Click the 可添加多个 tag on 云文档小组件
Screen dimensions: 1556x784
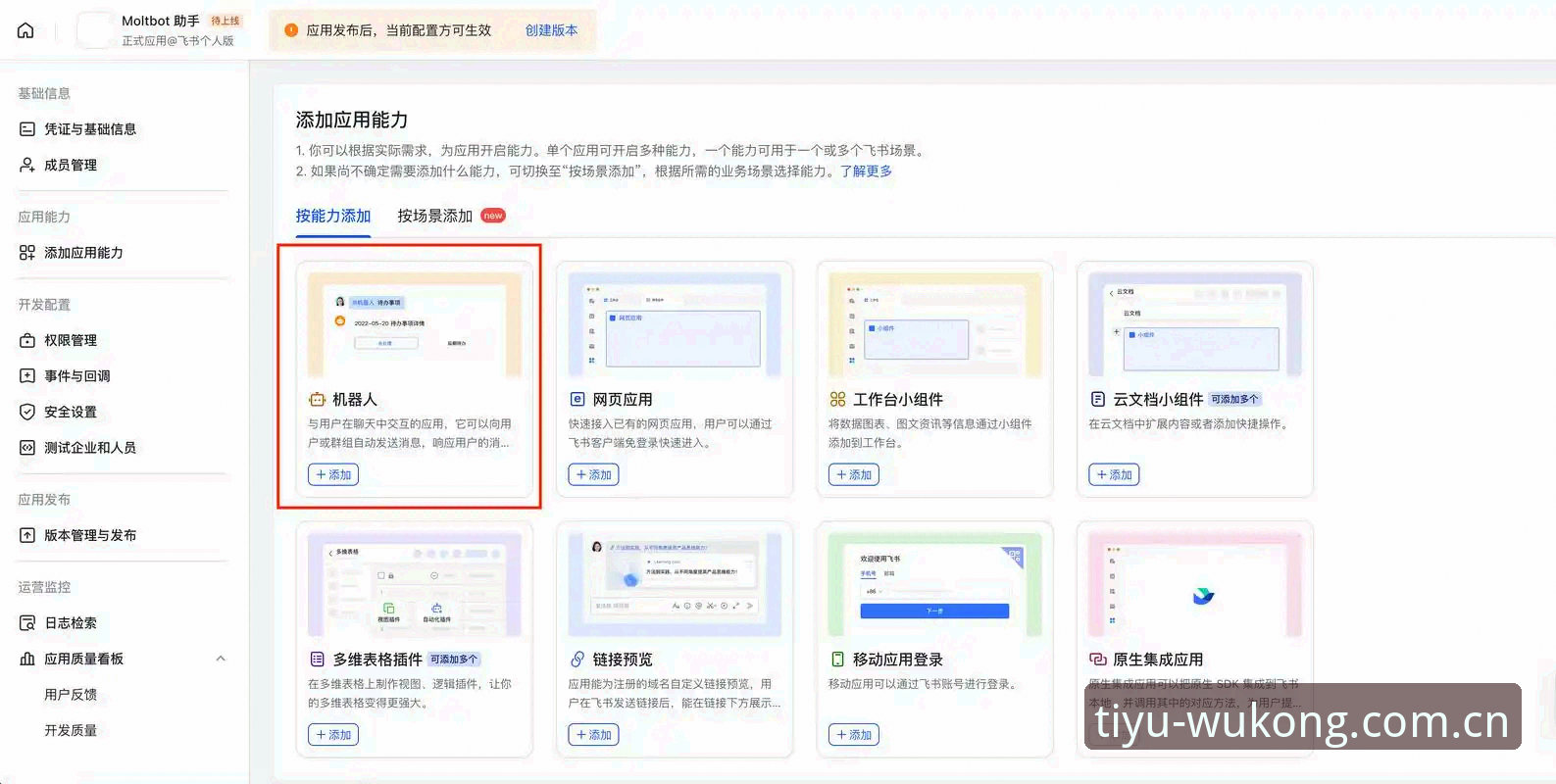click(1235, 400)
